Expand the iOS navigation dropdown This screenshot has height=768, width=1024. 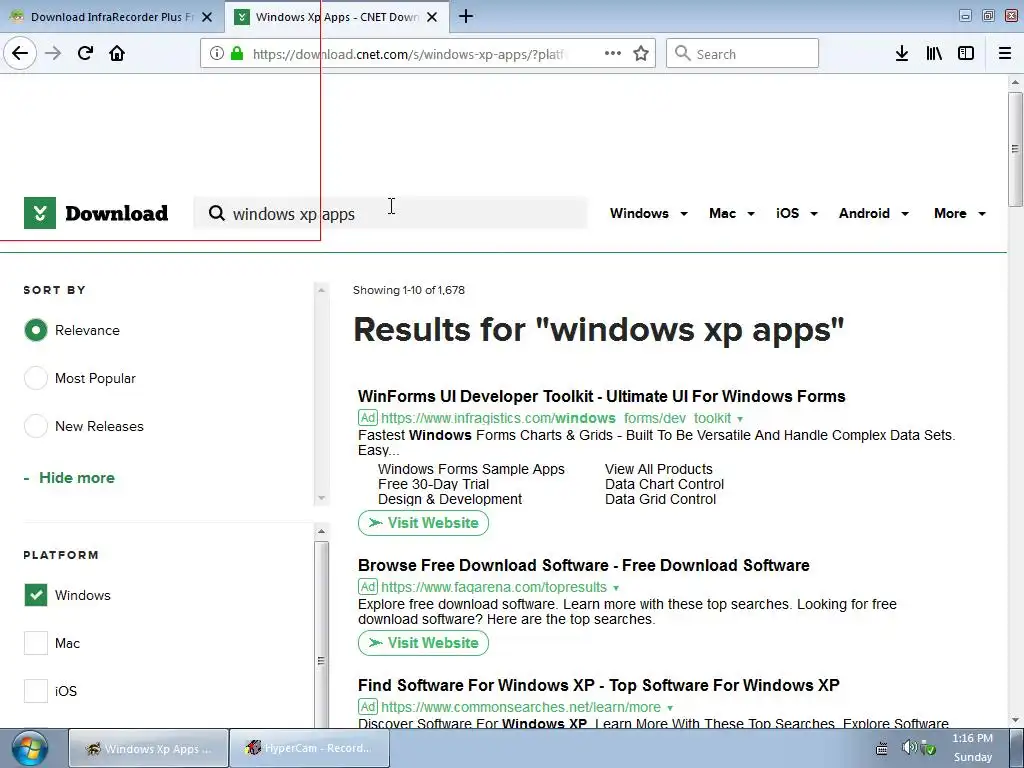coord(797,214)
